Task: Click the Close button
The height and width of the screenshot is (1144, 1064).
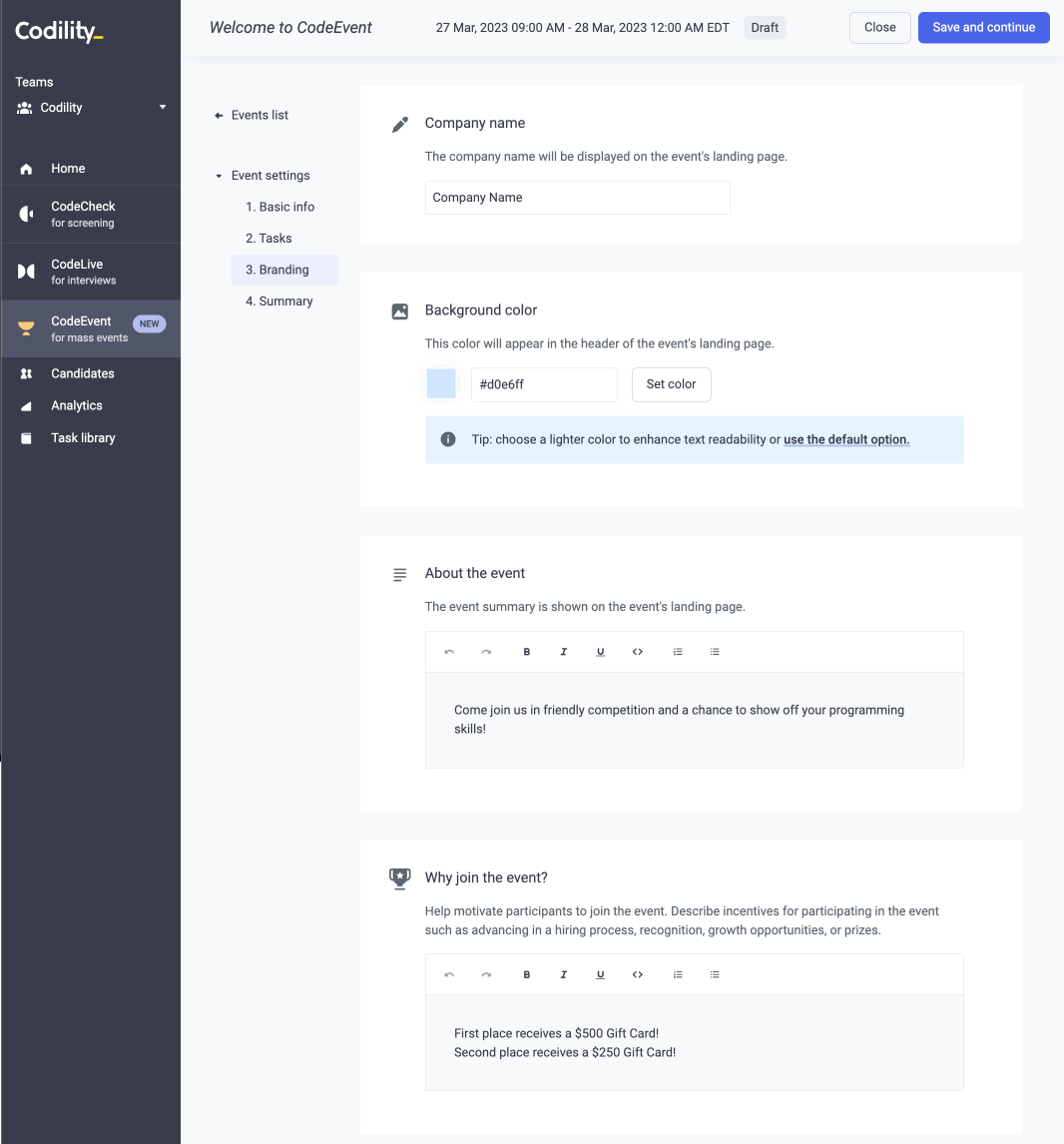Action: tap(879, 28)
